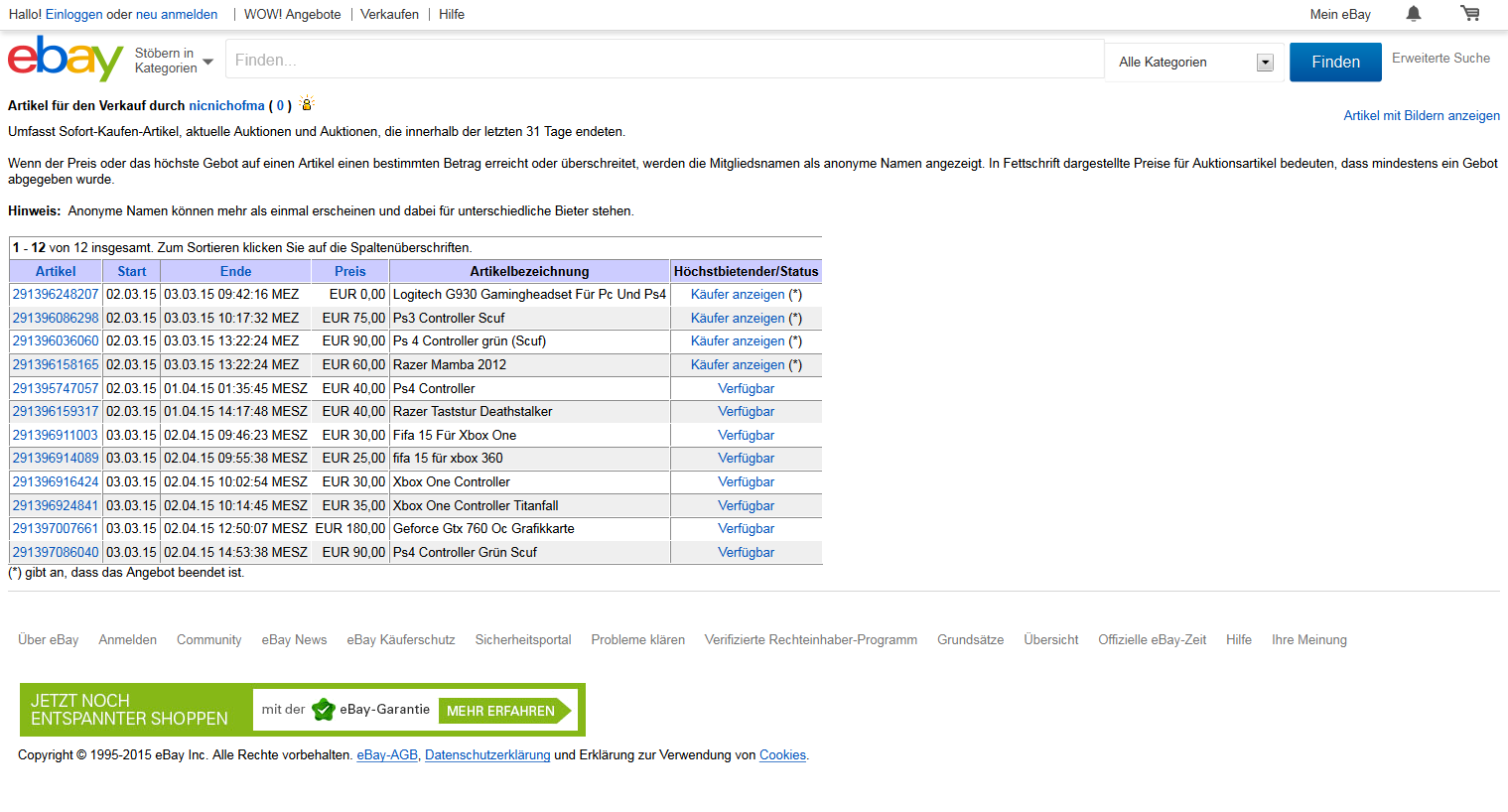Open item 291396159317

[56, 411]
